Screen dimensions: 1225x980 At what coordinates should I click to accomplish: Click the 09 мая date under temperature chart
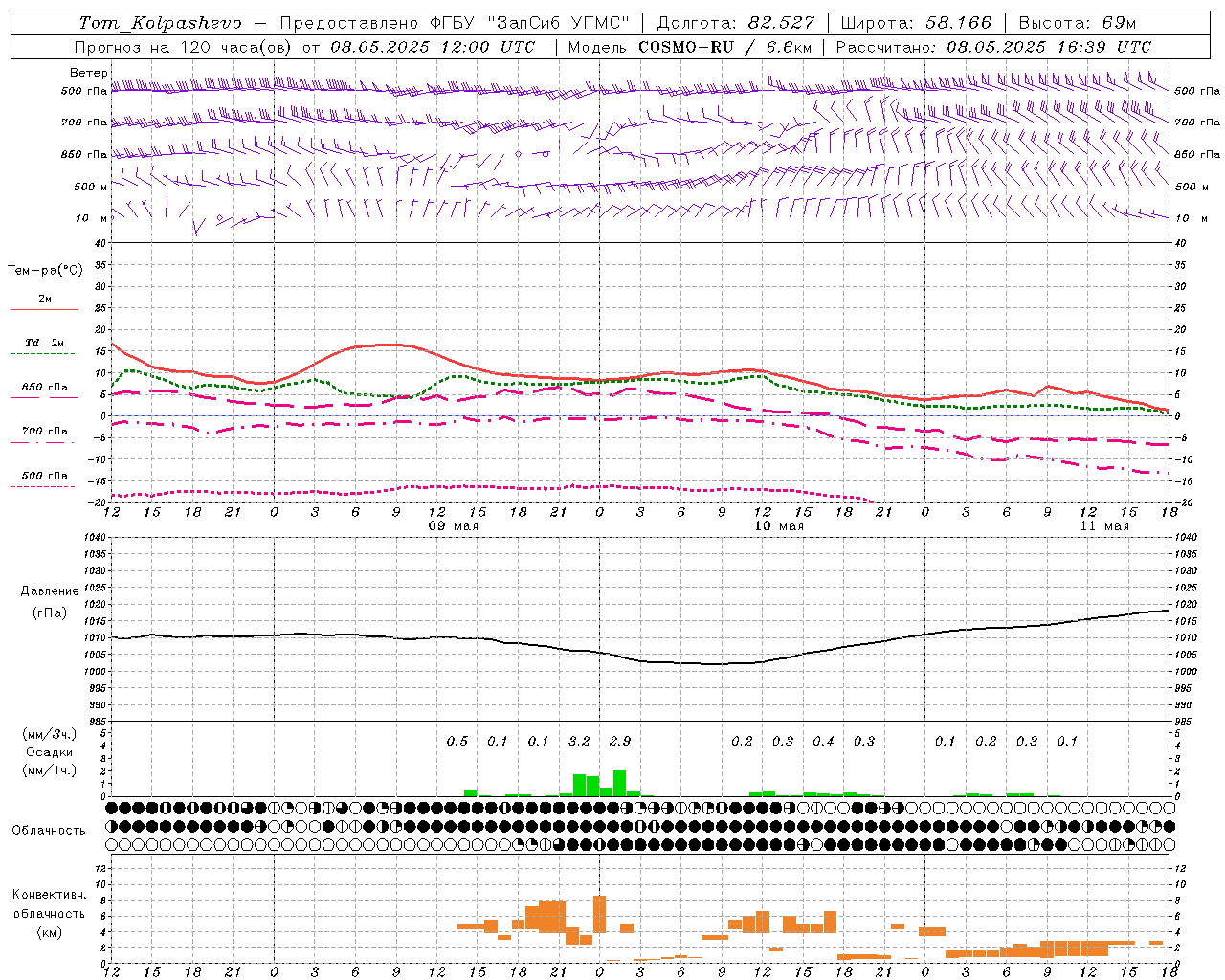453,526
